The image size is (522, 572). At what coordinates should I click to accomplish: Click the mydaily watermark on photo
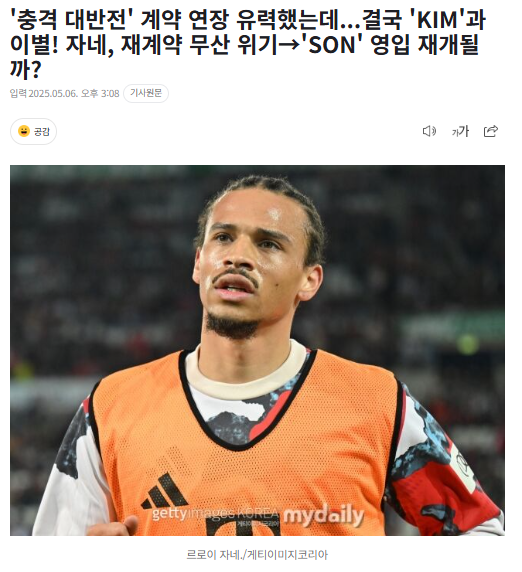[323, 515]
